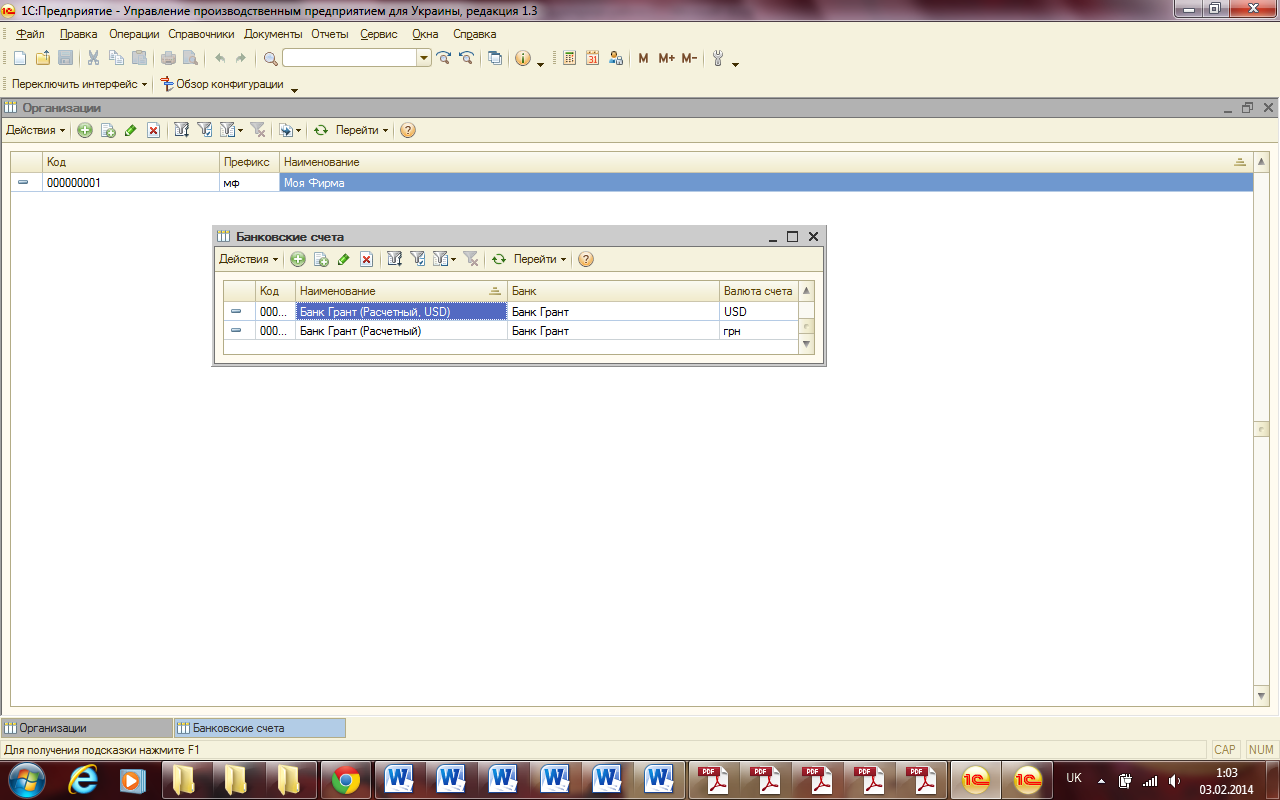This screenshot has height=800, width=1280.
Task: Click the Cut scissors icon
Action: pyautogui.click(x=93, y=58)
